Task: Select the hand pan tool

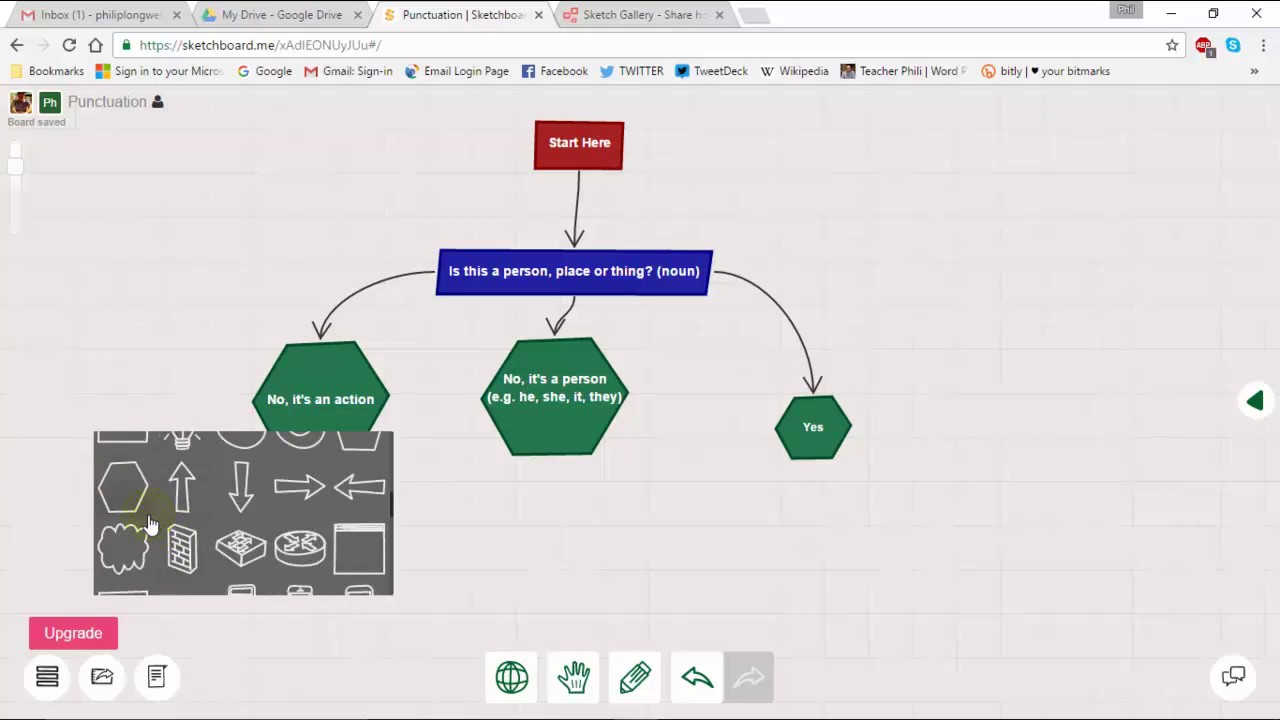Action: pos(574,678)
